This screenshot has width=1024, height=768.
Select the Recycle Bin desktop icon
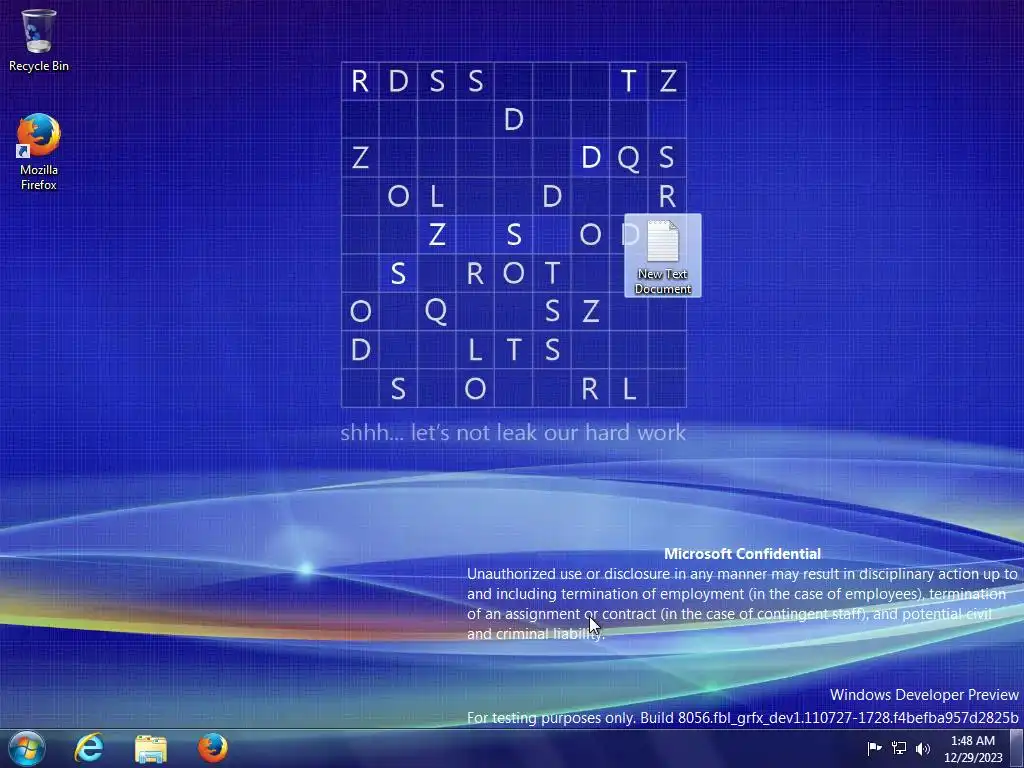coord(39,40)
